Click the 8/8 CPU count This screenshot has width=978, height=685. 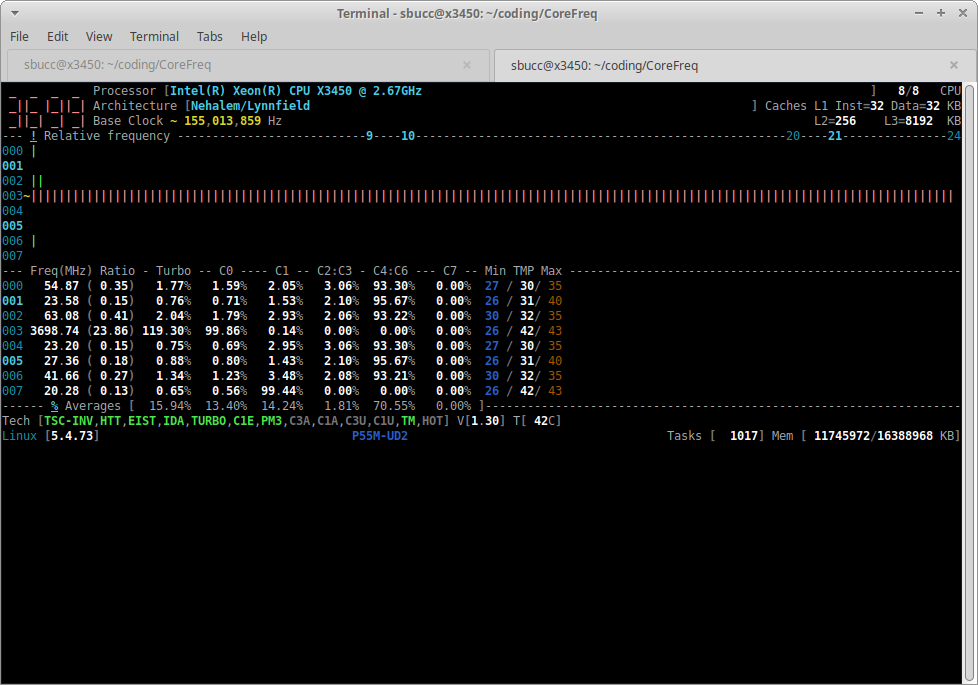pyautogui.click(x=908, y=91)
